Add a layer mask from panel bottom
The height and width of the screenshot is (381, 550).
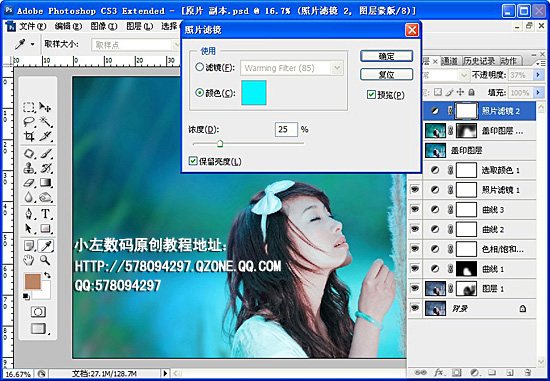click(x=456, y=372)
